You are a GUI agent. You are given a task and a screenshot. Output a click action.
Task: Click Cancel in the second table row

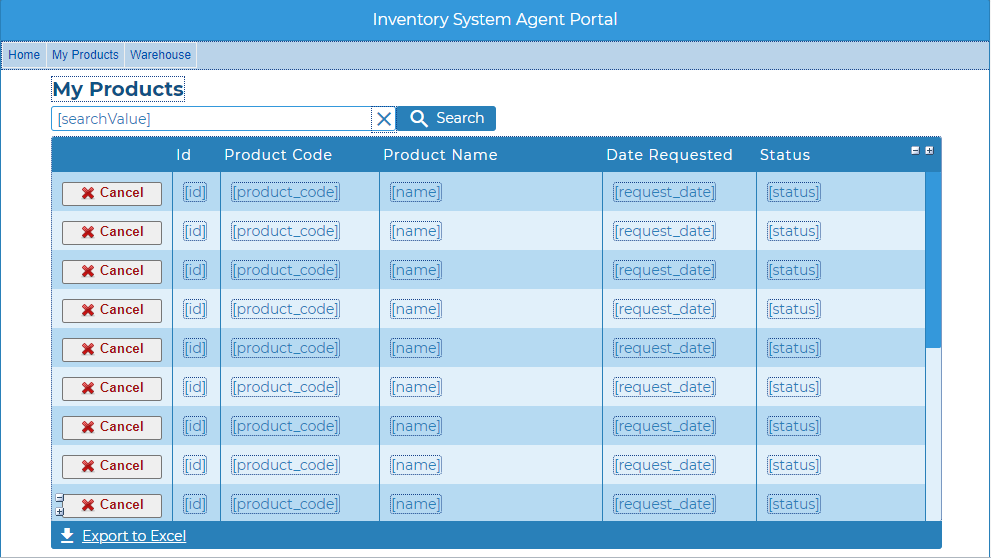[x=112, y=232]
